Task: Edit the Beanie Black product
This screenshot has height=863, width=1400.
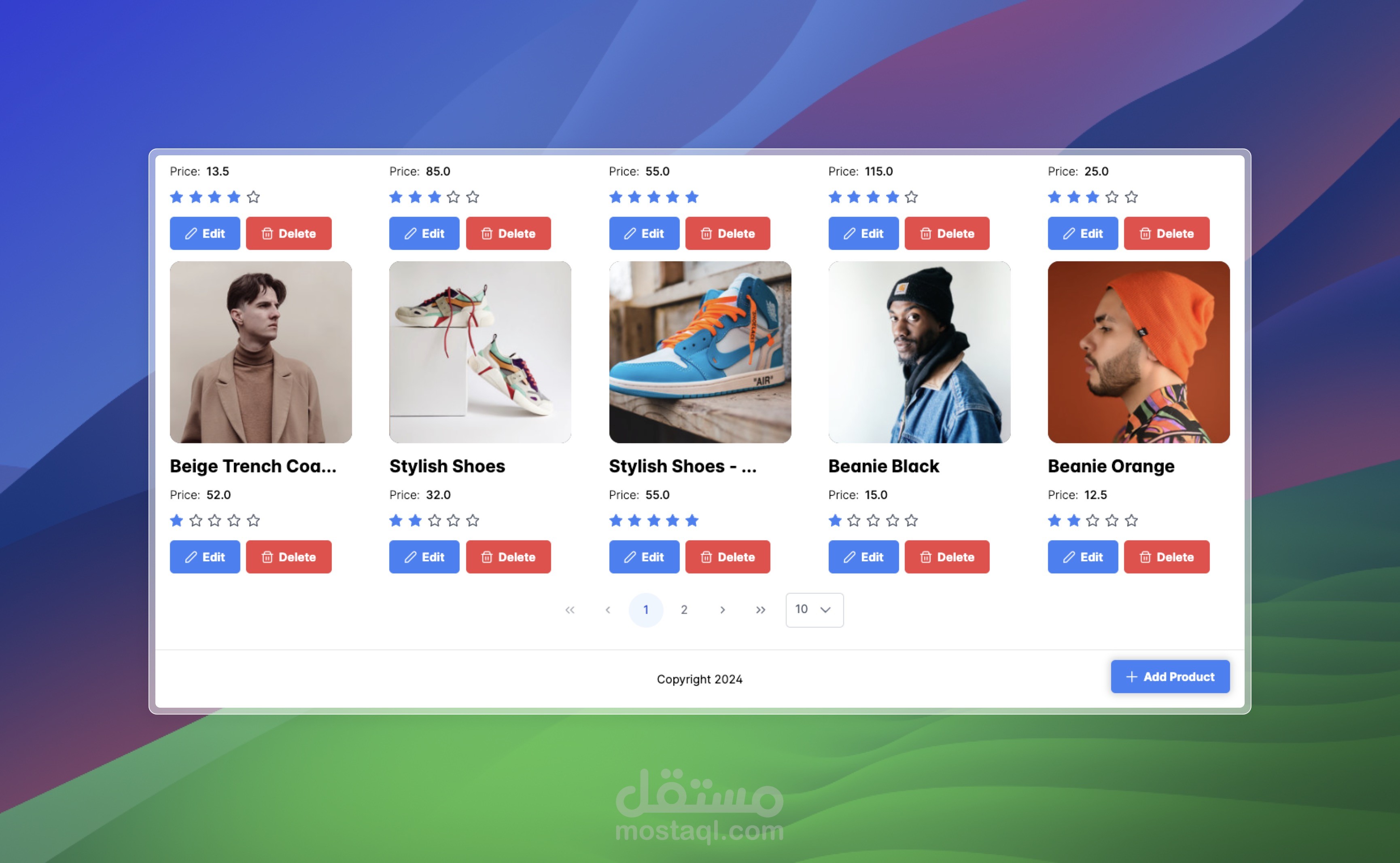Action: tap(863, 556)
